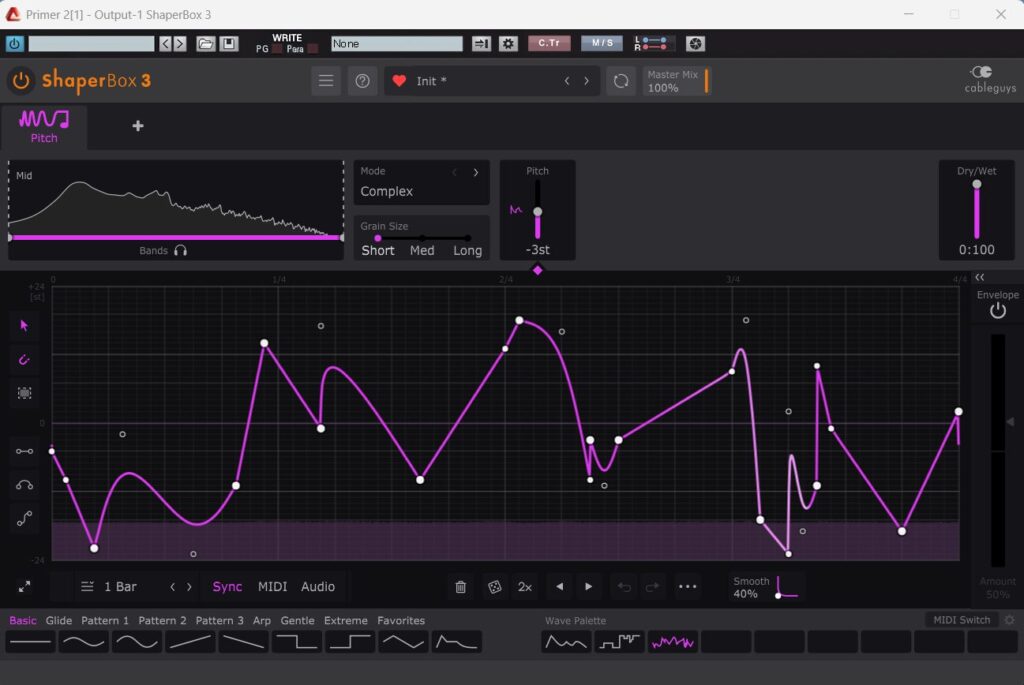Open the ShaperBox hamburger menu
Viewport: 1024px width, 685px height.
[326, 81]
